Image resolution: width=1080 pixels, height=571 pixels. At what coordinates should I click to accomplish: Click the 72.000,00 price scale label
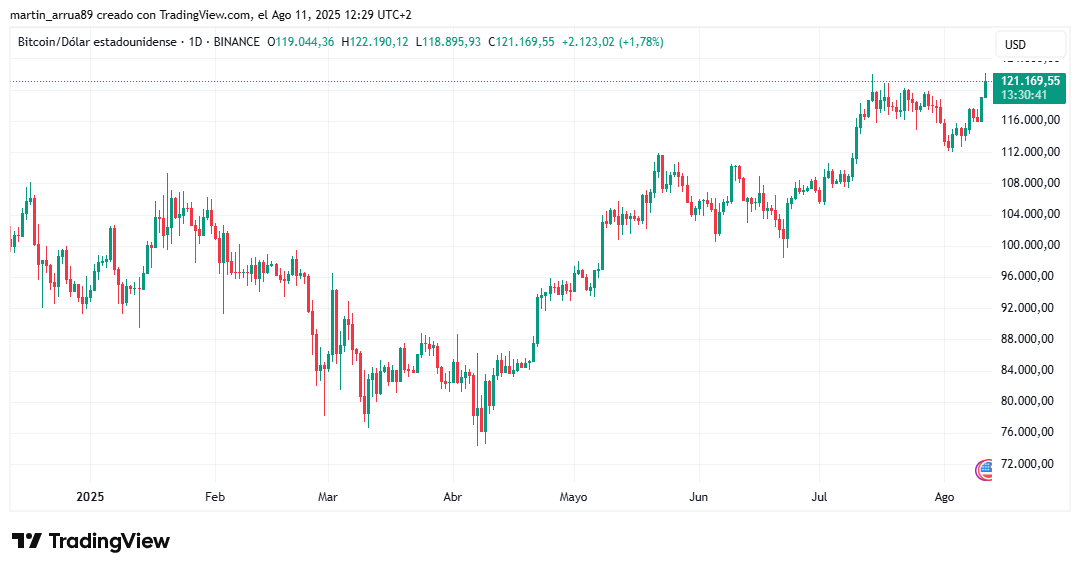[x=1030, y=463]
